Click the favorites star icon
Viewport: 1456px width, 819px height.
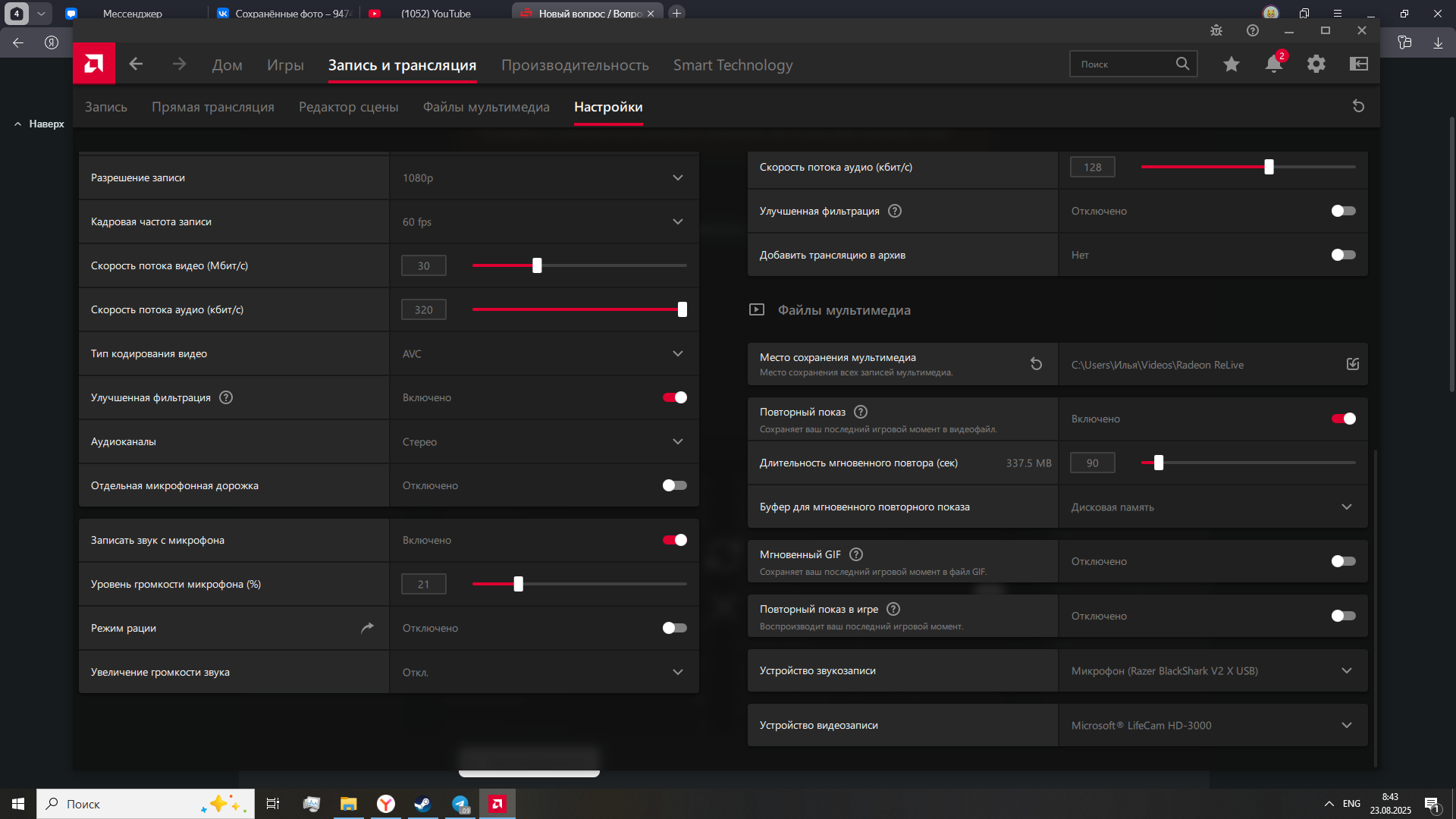(x=1232, y=64)
